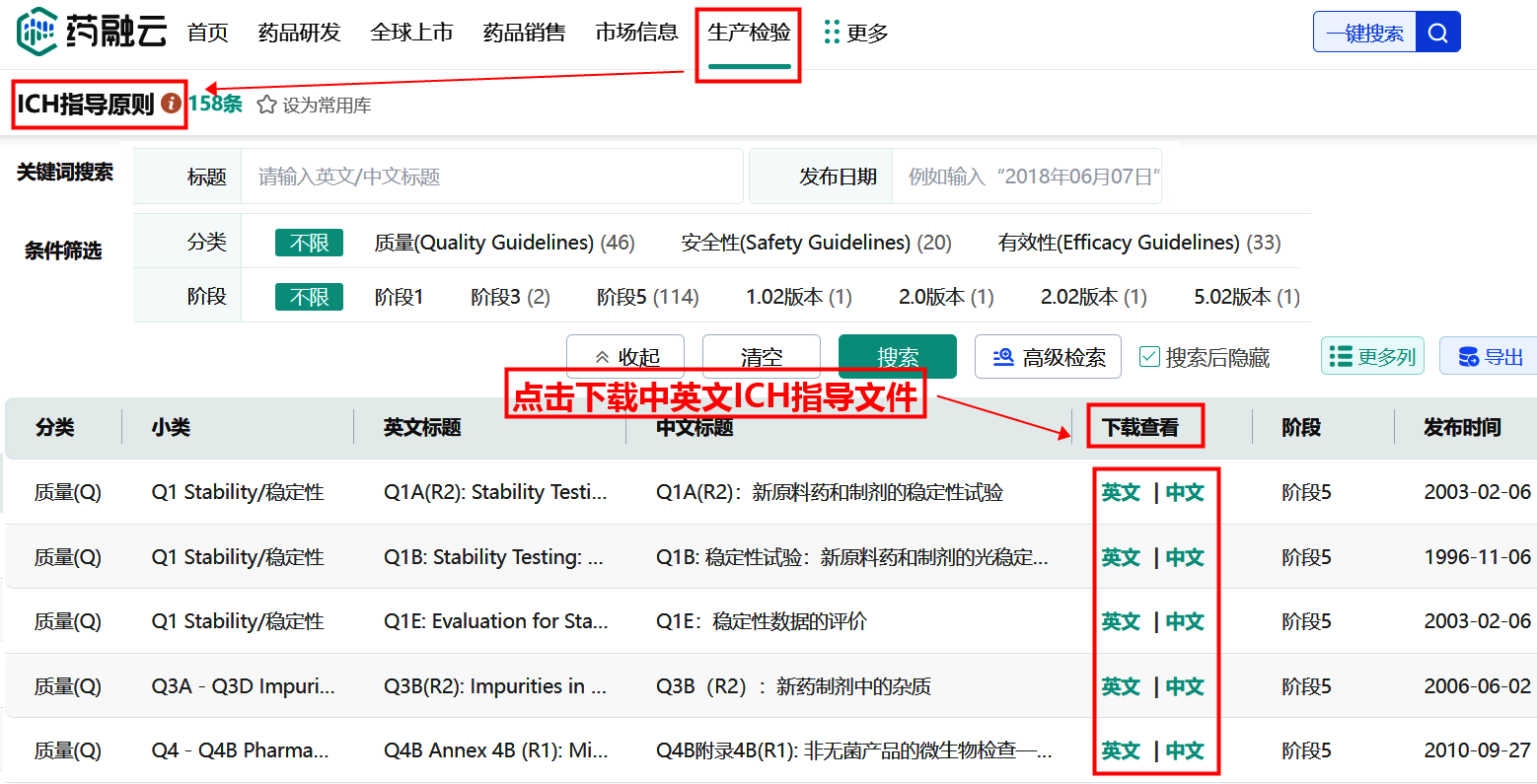Click Chinese title 'Q1E：稳定性数据的评价'

(762, 621)
